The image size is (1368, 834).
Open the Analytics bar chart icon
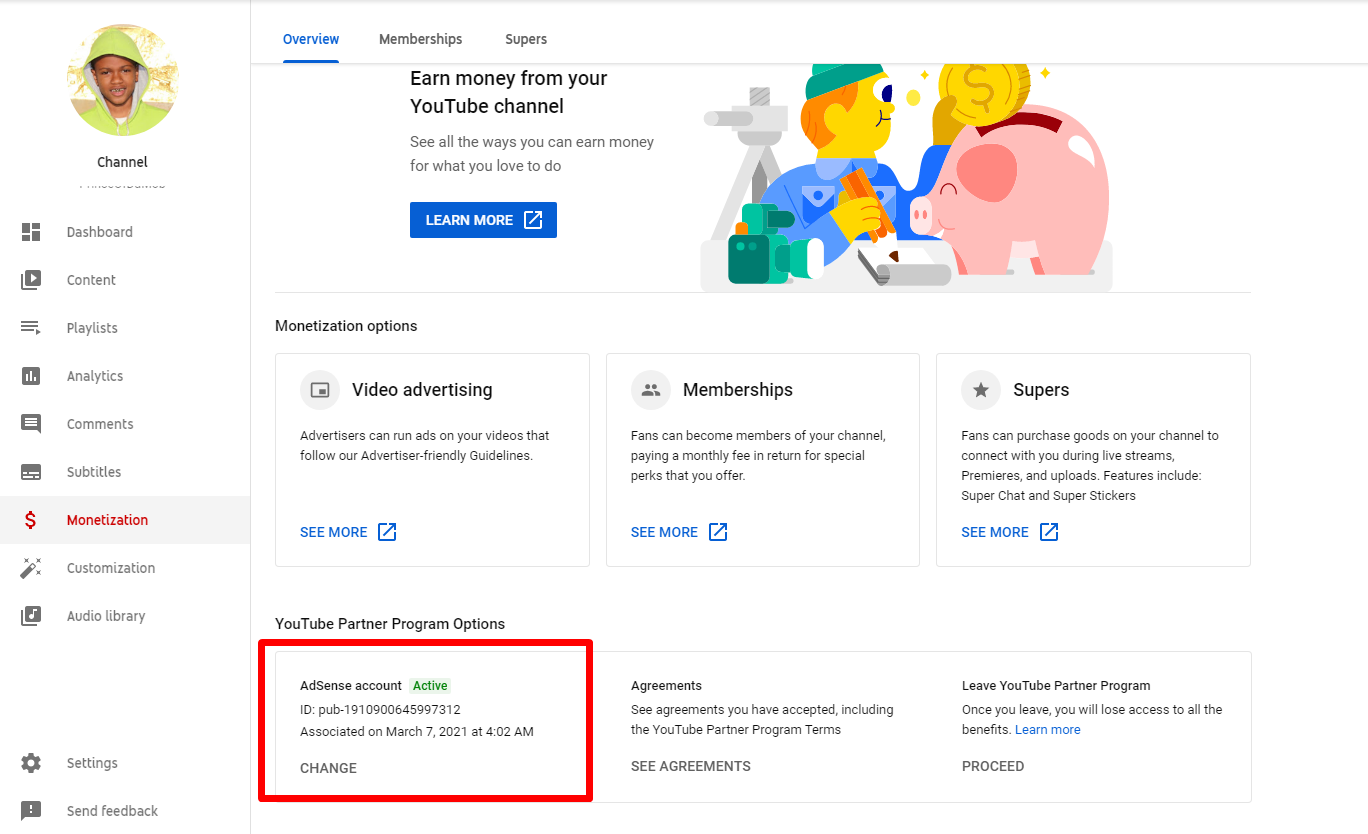(x=31, y=376)
